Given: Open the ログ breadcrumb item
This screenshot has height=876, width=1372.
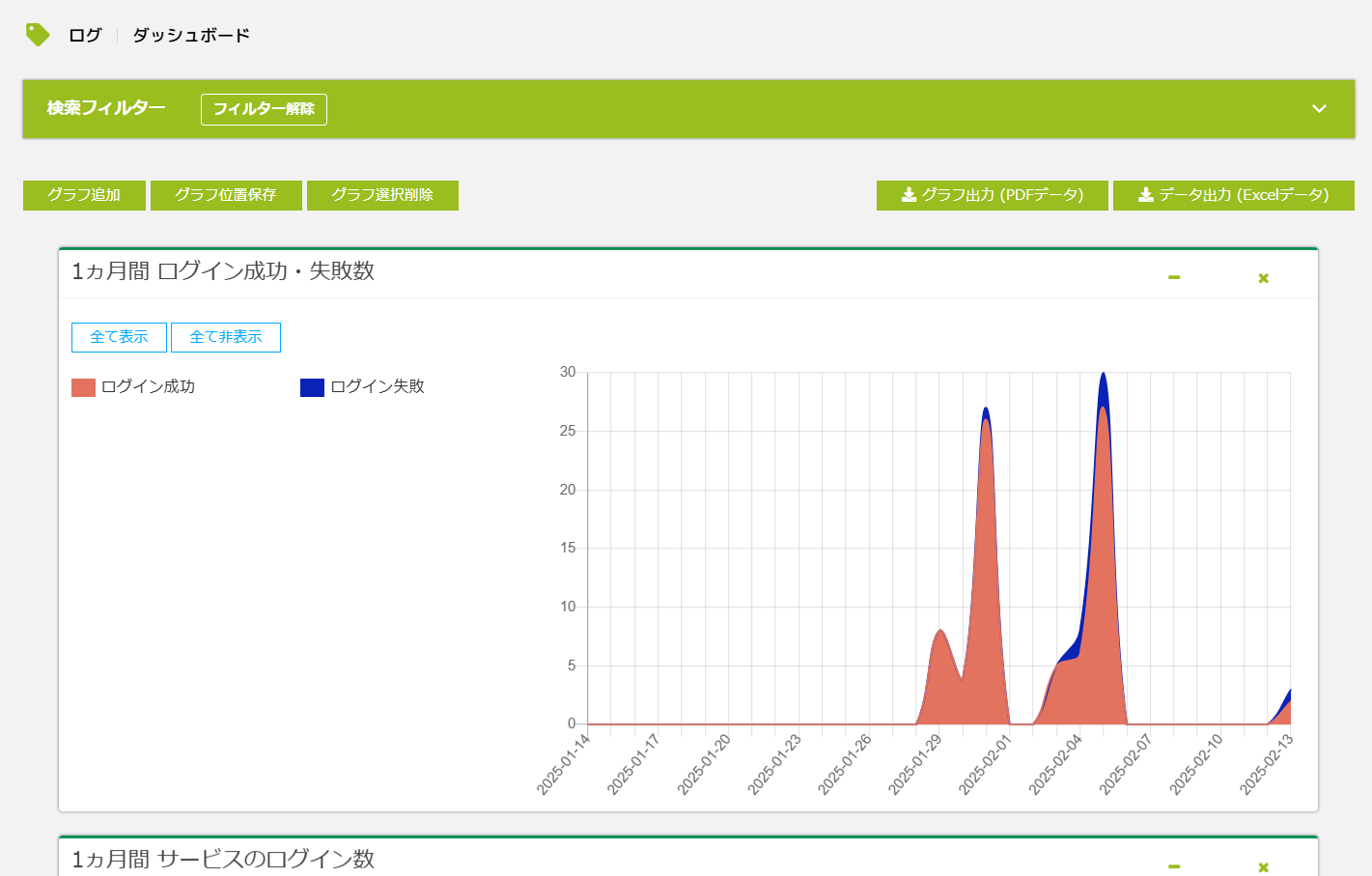Looking at the screenshot, I should pos(85,35).
